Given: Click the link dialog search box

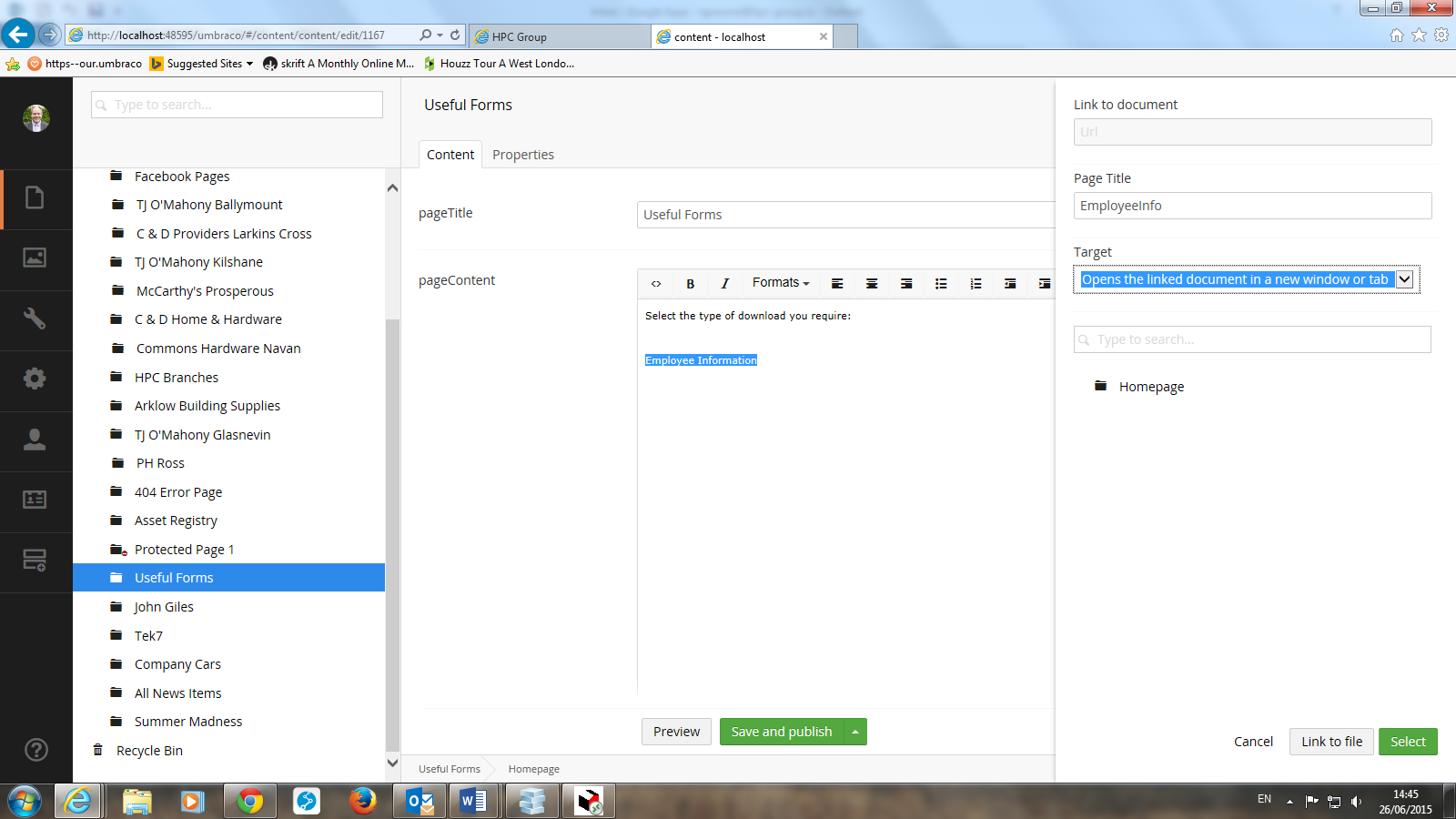Looking at the screenshot, I should pos(1253,339).
